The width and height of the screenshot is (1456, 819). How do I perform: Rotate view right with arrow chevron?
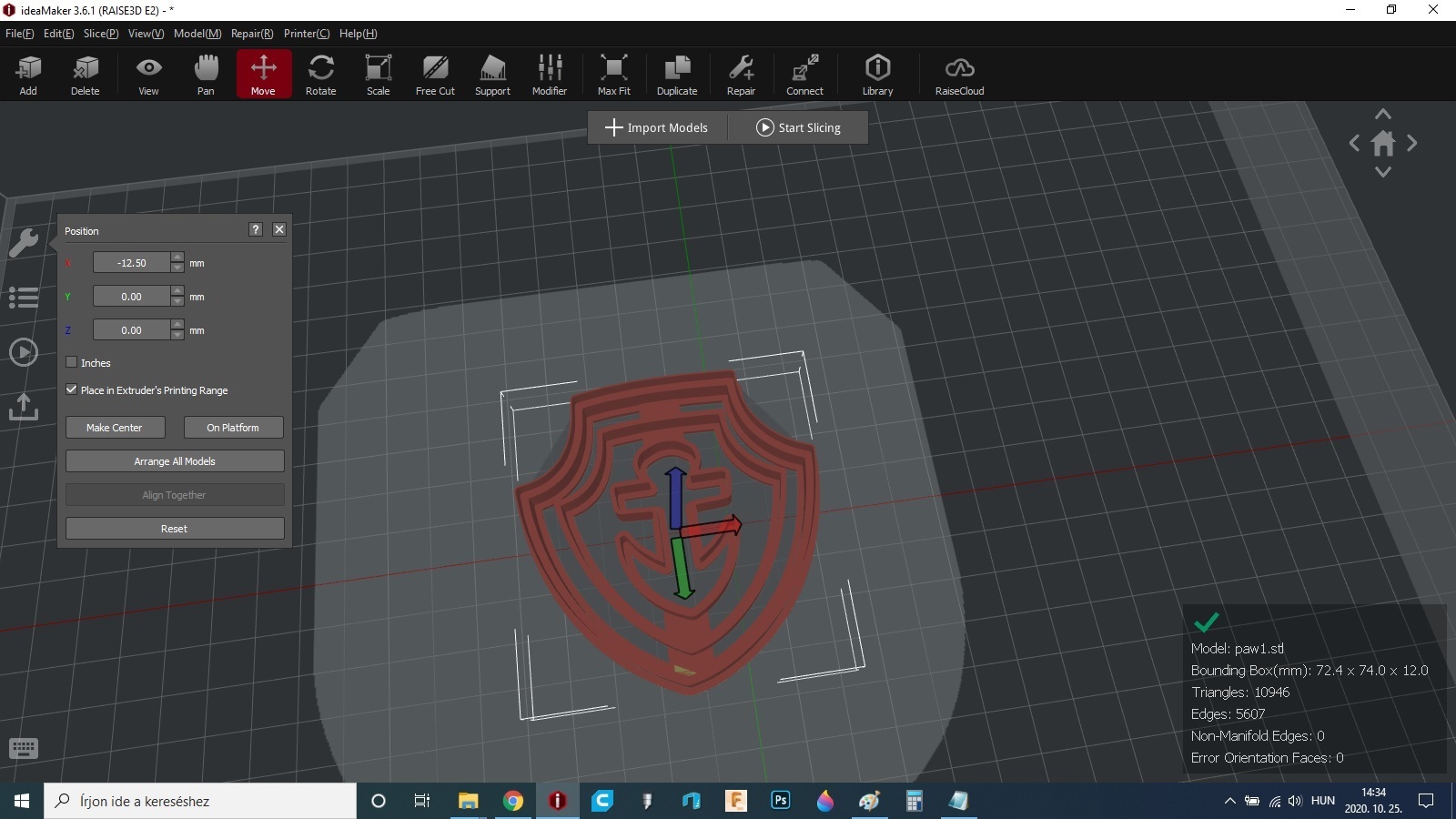click(x=1412, y=143)
